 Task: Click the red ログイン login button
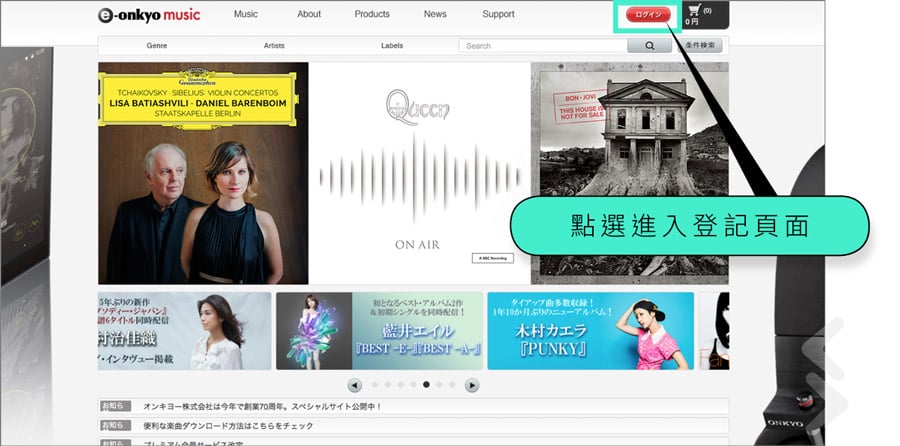coord(648,15)
